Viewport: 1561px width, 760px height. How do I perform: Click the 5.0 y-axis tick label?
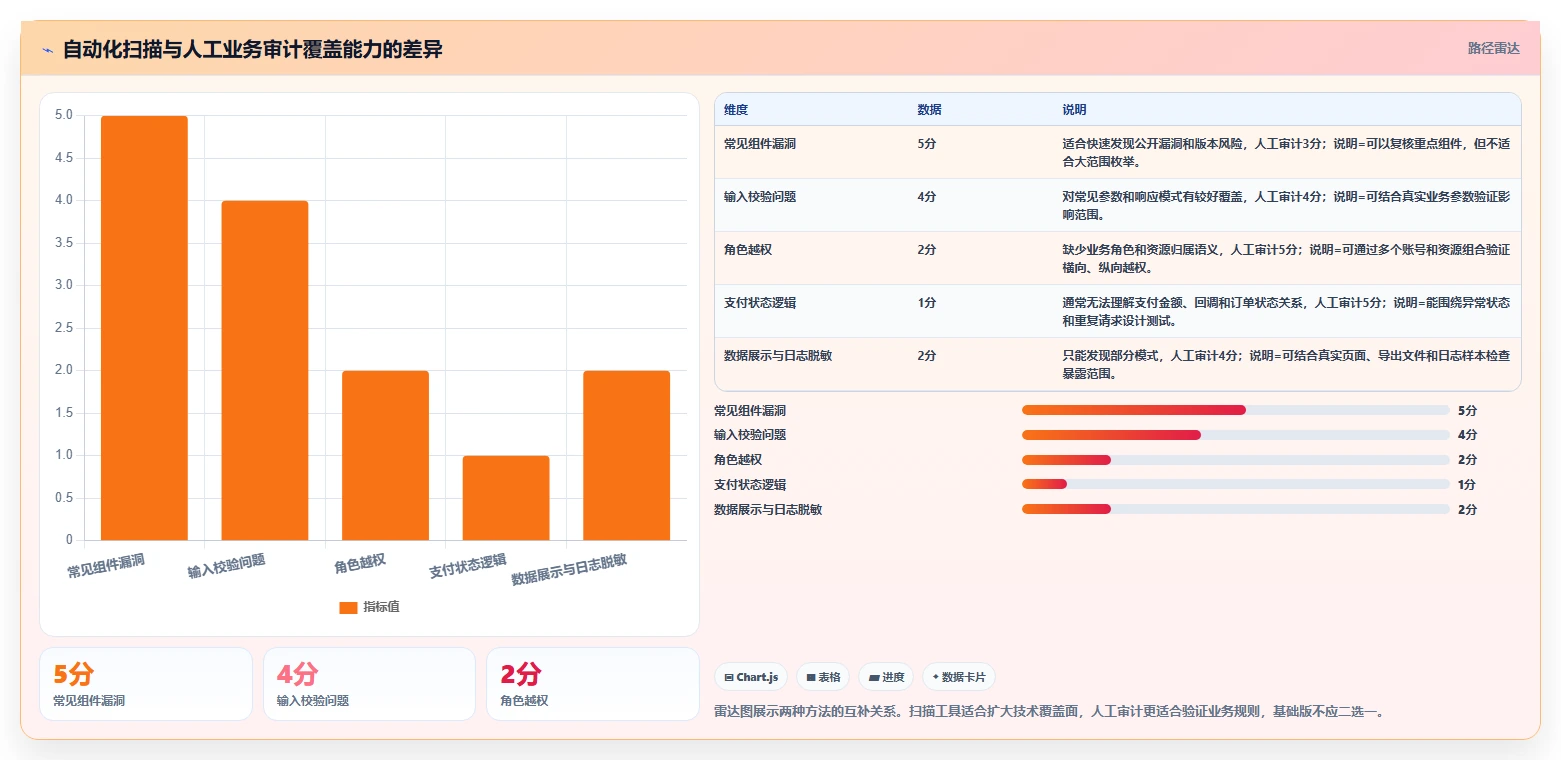click(63, 115)
